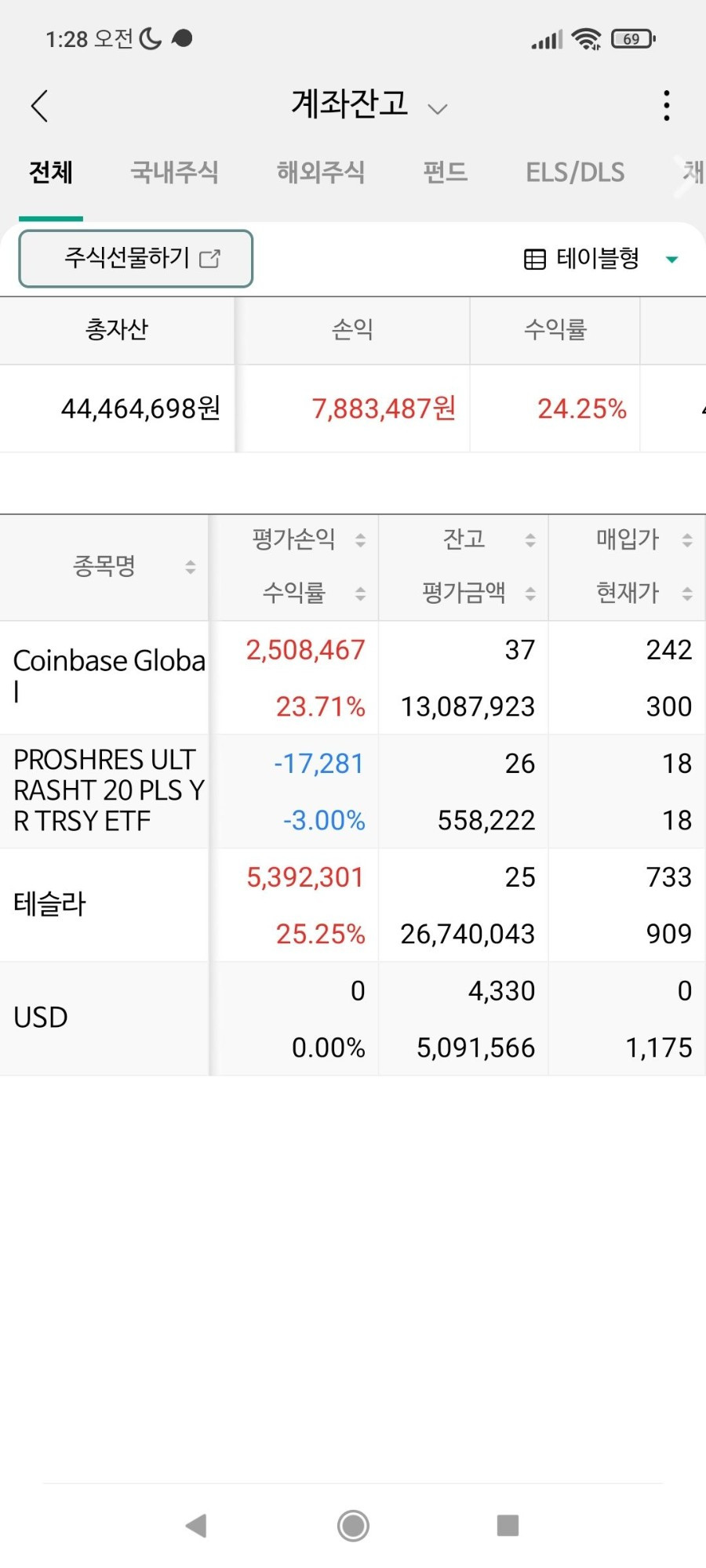
Task: Tap the back arrow icon
Action: point(39,106)
